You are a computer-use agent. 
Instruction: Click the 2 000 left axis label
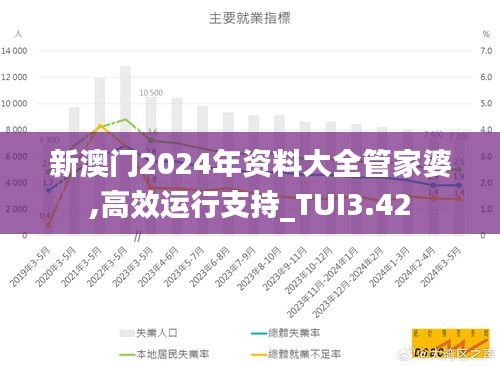coord(16,209)
